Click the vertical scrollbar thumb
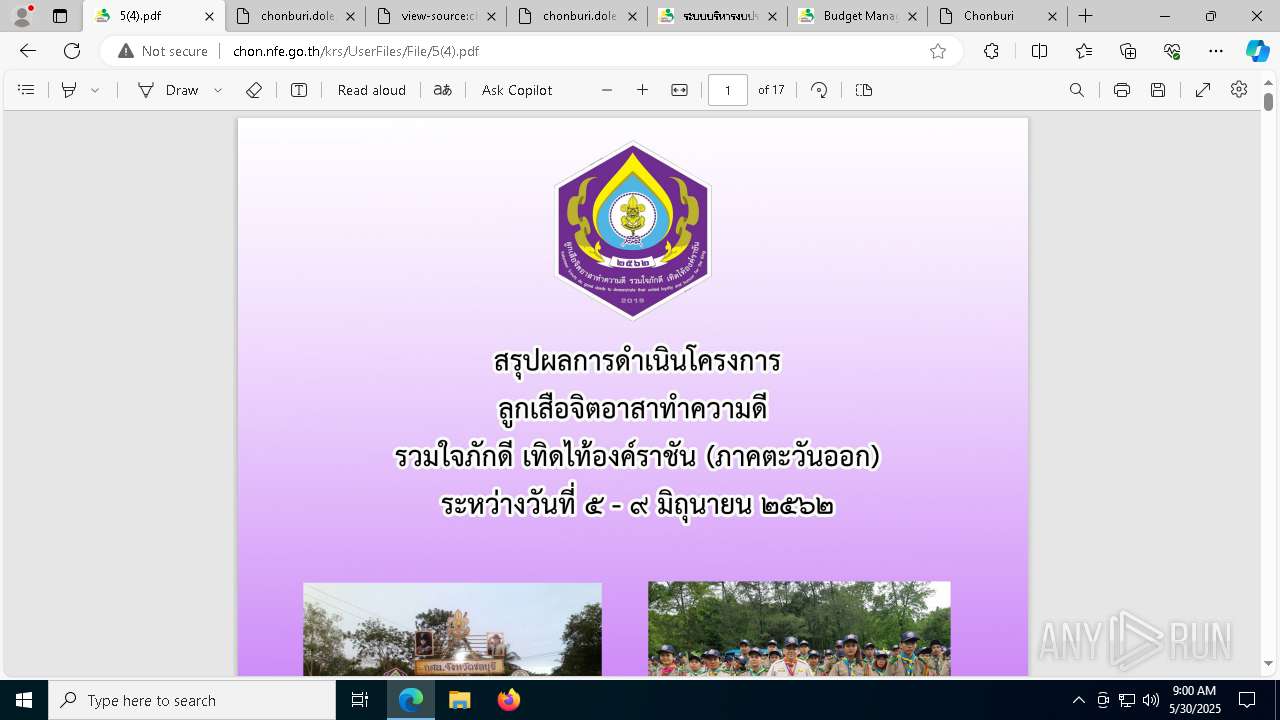The height and width of the screenshot is (720, 1280). click(1268, 101)
